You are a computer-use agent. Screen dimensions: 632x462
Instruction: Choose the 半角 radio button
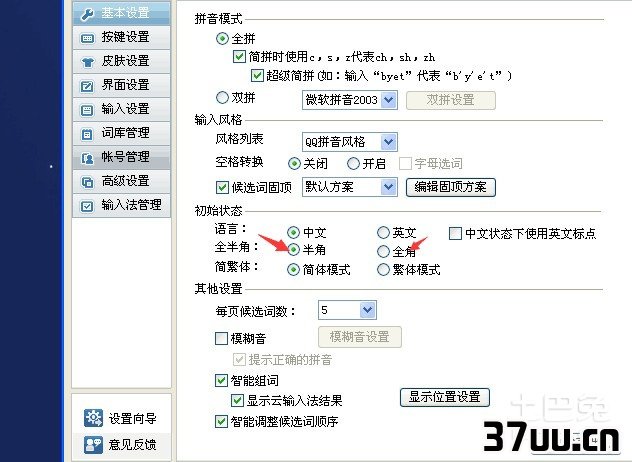pos(293,250)
